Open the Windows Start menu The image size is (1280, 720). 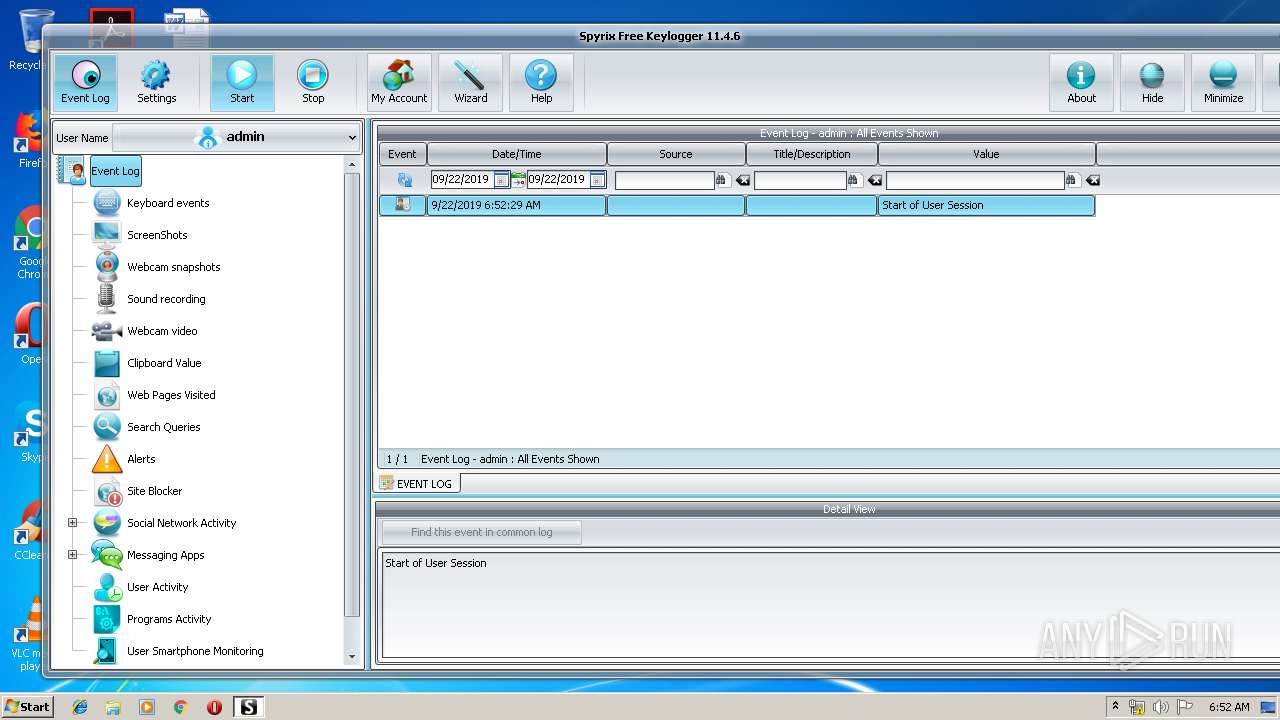pos(27,706)
